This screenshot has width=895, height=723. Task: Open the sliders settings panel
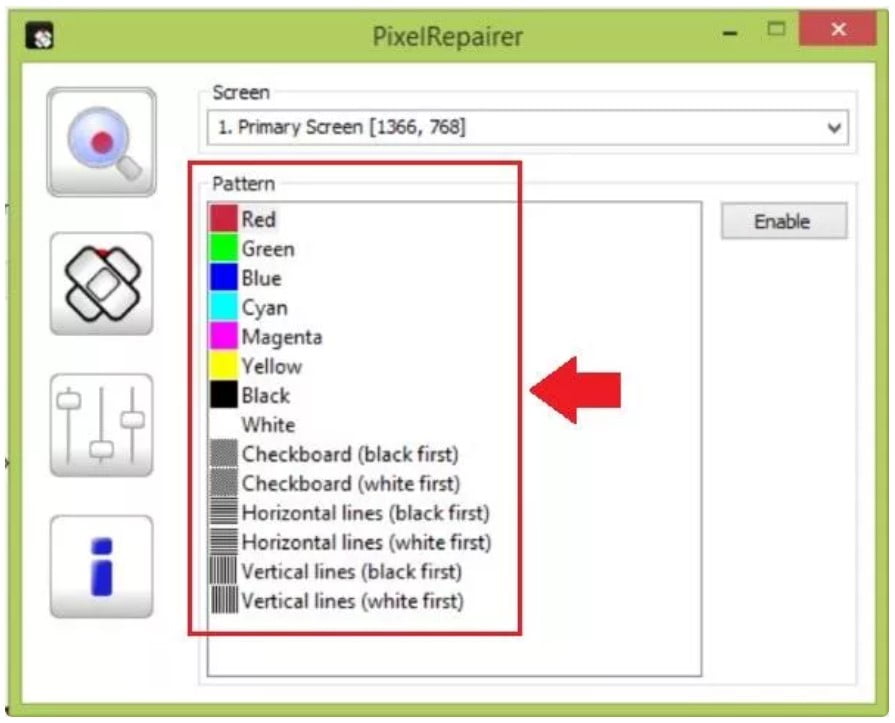click(x=102, y=425)
